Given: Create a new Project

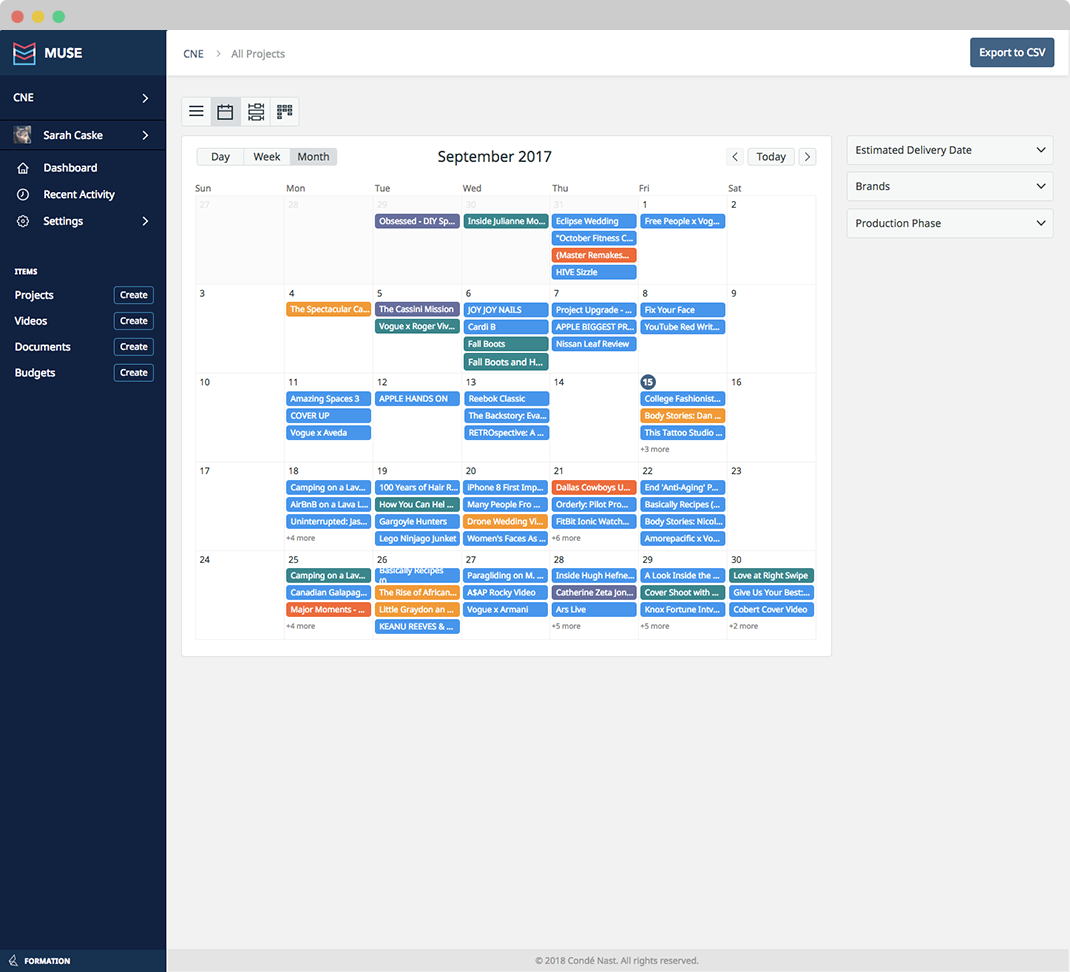Looking at the screenshot, I should pos(134,295).
